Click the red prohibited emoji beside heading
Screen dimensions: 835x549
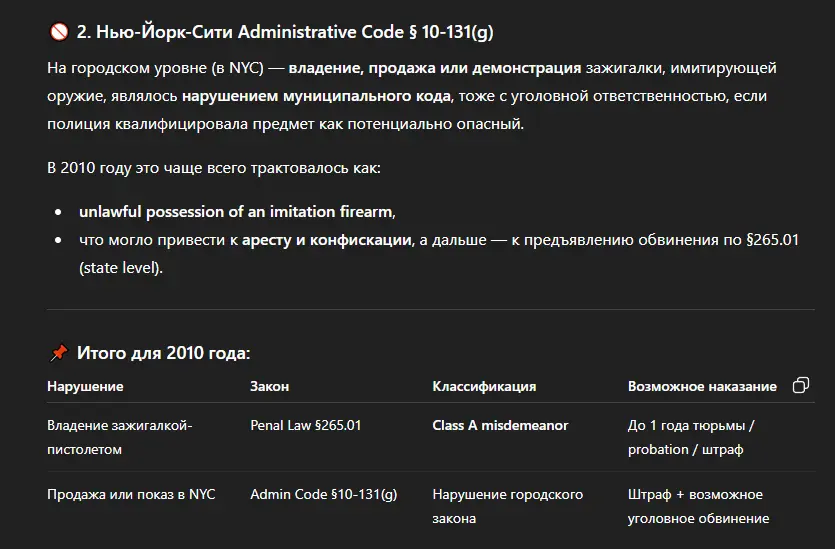[x=59, y=32]
